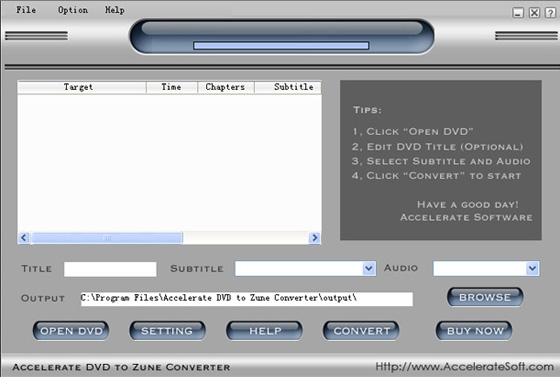This screenshot has height=377, width=560.
Task: Click the Subtitle column header
Action: (288, 87)
